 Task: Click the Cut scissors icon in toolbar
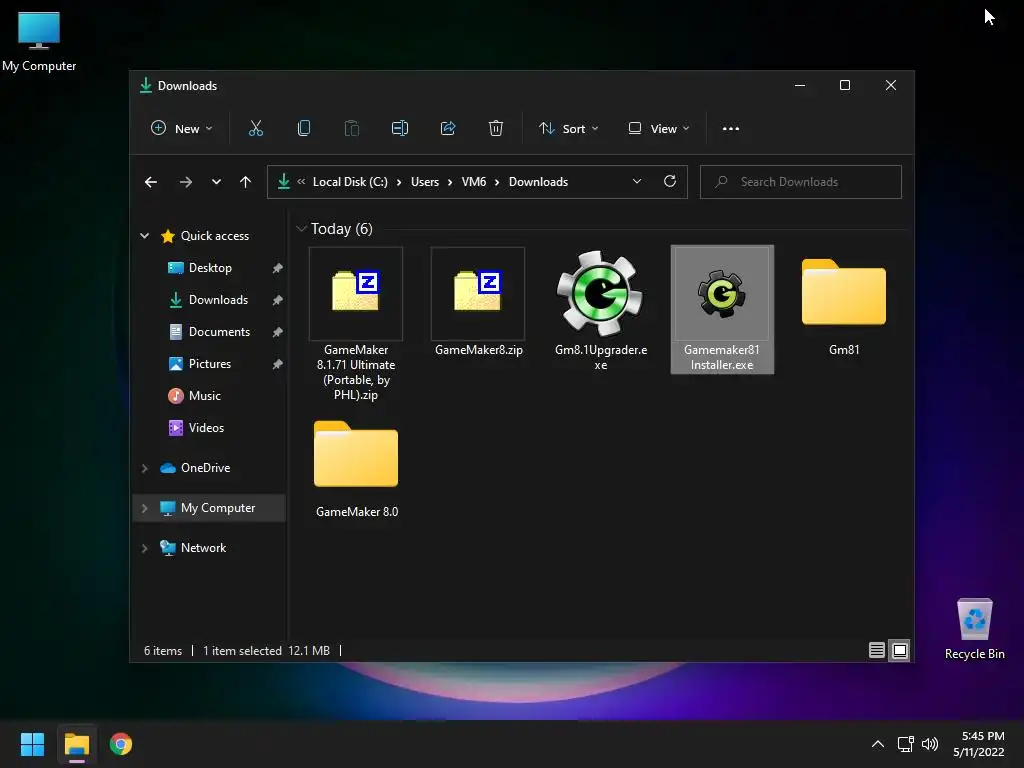[255, 129]
